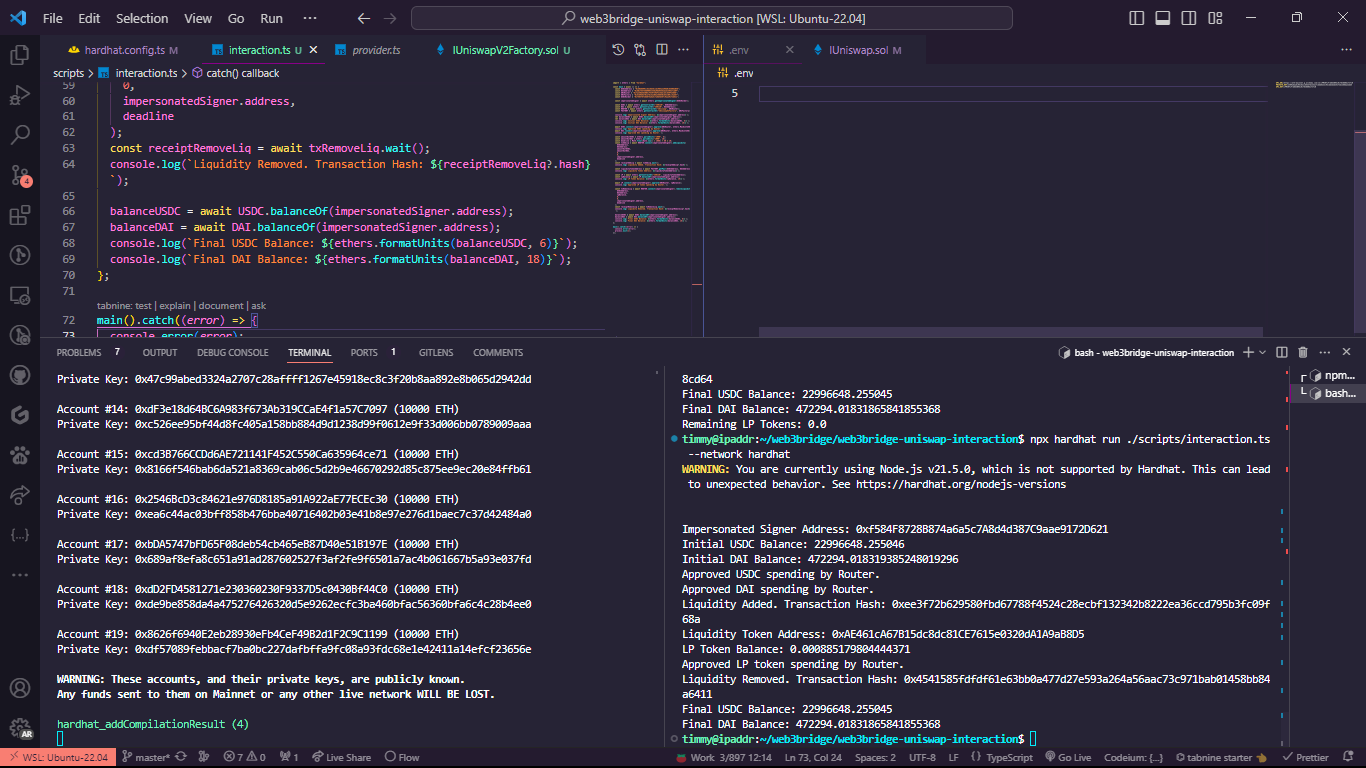
Task: Click tabnine 'document' code lens link
Action: pos(221,306)
